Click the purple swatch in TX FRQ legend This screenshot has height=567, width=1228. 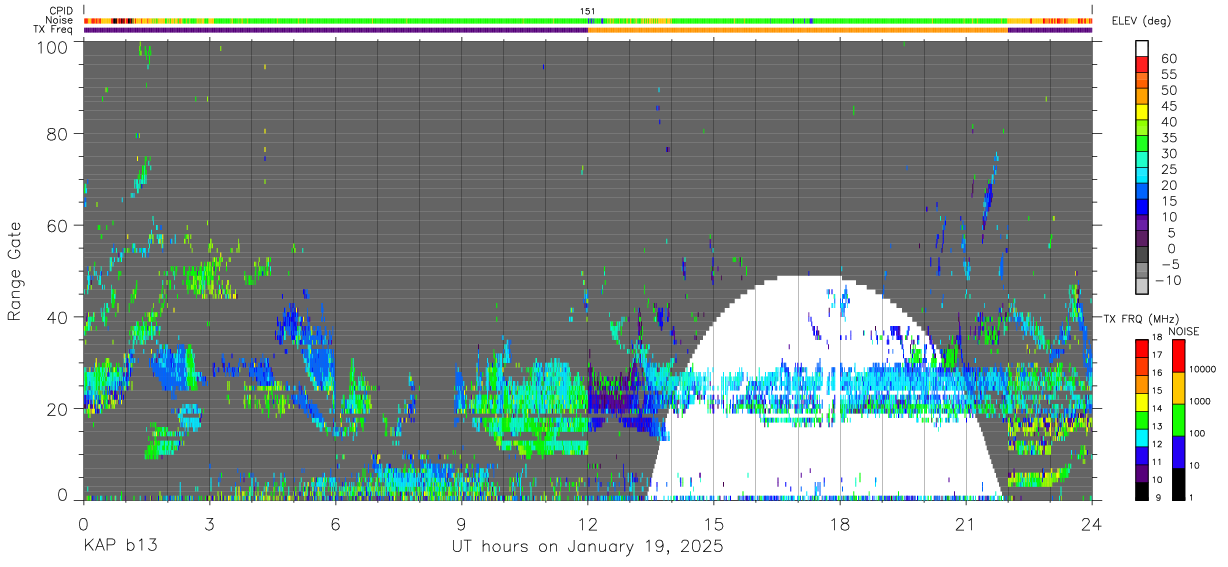(1141, 472)
